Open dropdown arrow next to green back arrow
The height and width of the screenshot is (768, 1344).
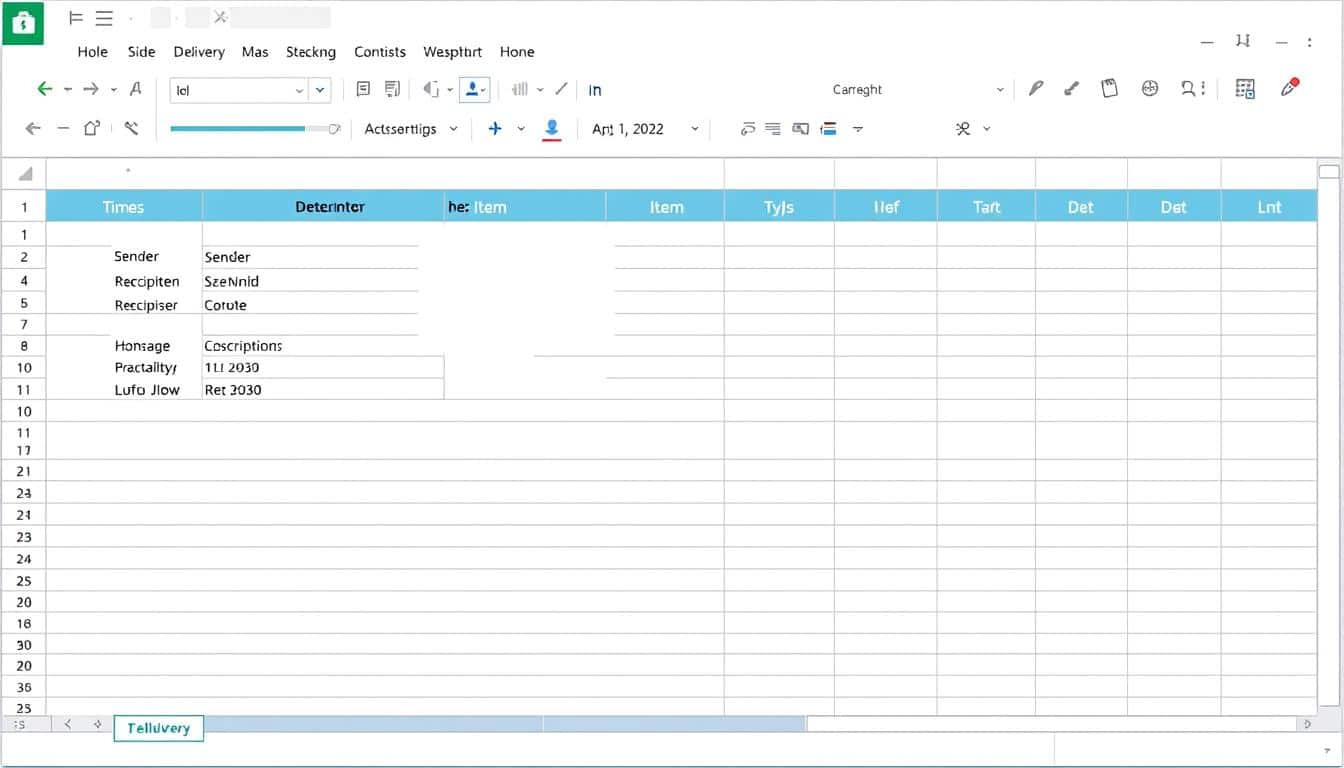pos(68,89)
